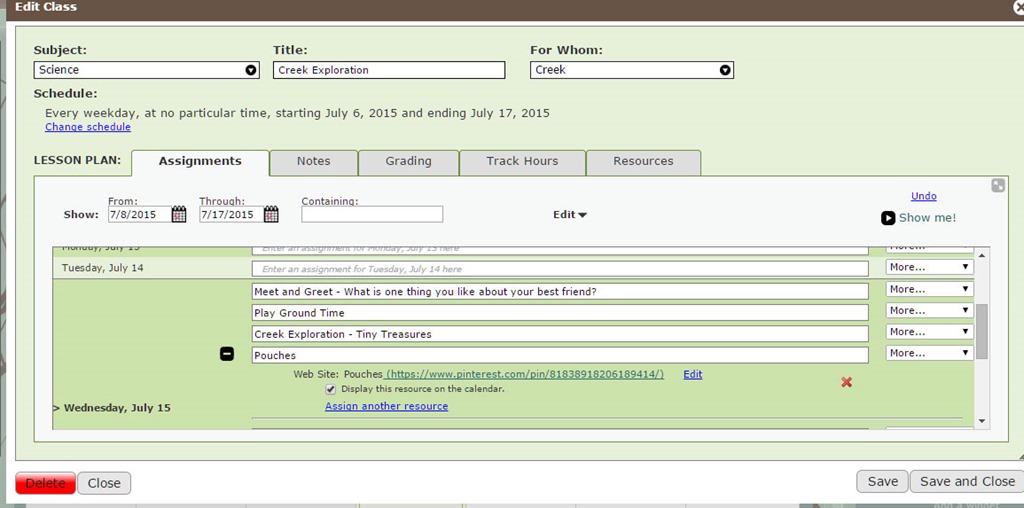Viewport: 1024px width, 508px height.
Task: Switch to the Grading tab
Action: [x=408, y=161]
